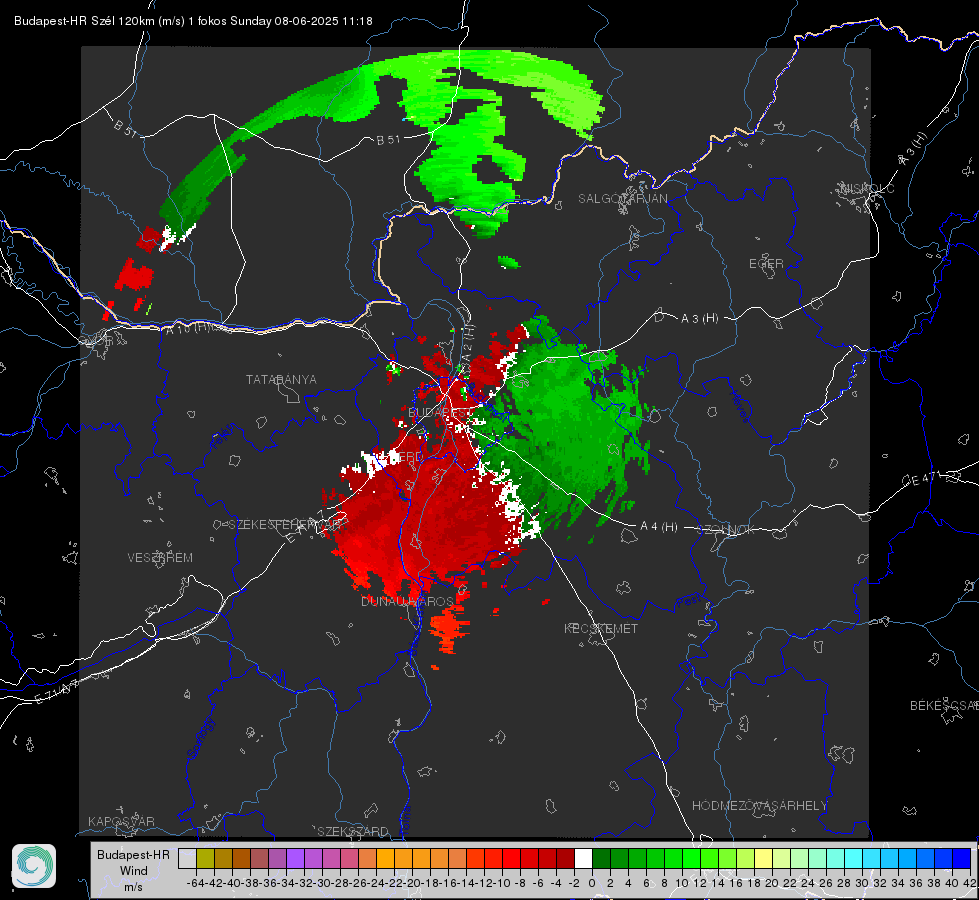
Task: Click the BEKESCSABA city label
Action: (x=944, y=706)
